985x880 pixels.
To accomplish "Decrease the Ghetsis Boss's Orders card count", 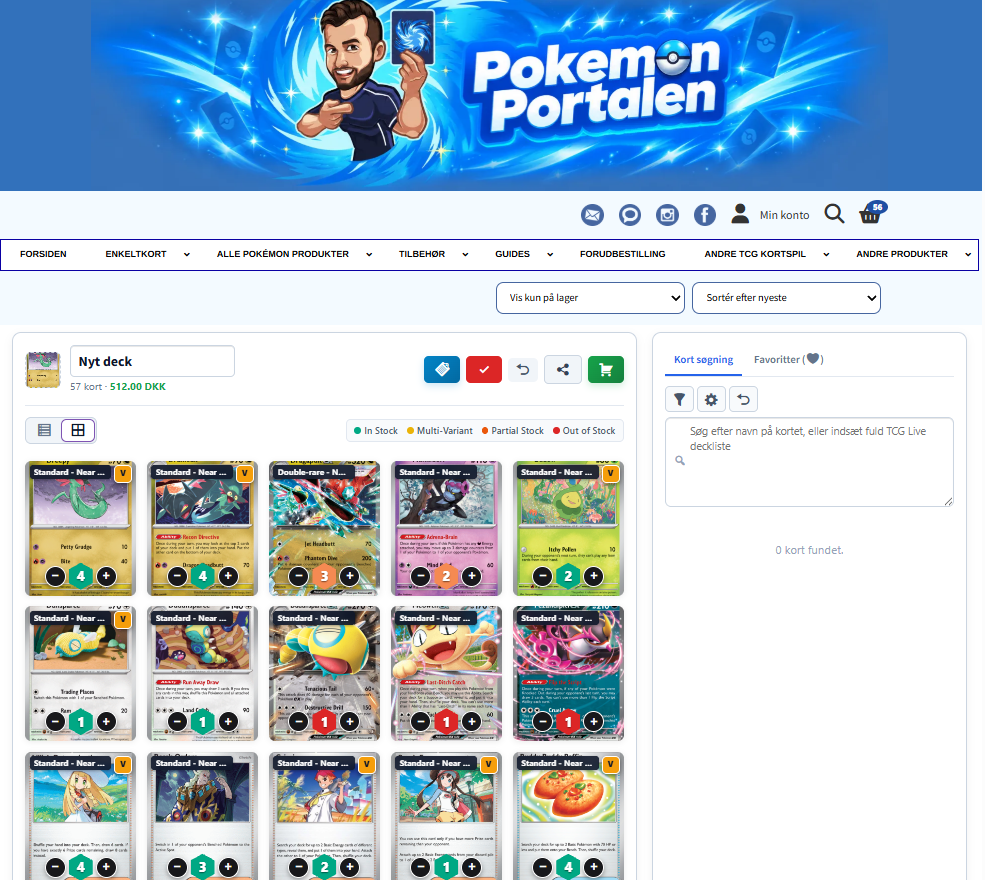I will click(178, 867).
